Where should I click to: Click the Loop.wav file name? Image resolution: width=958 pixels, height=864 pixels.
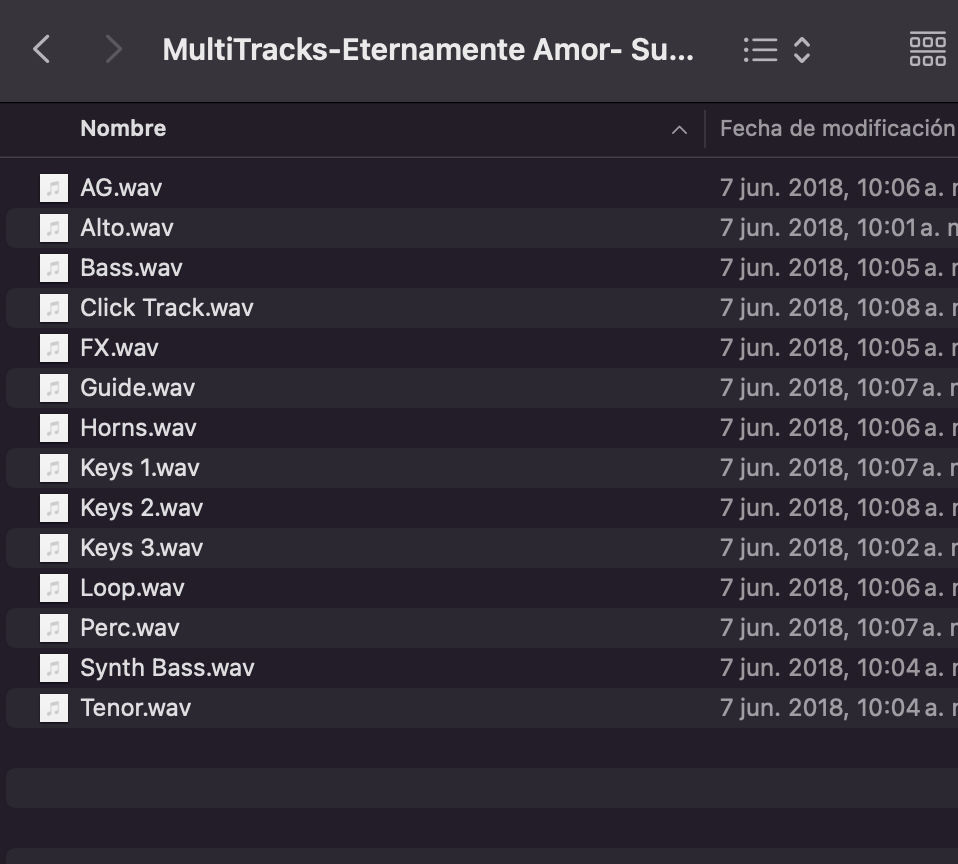(x=132, y=588)
